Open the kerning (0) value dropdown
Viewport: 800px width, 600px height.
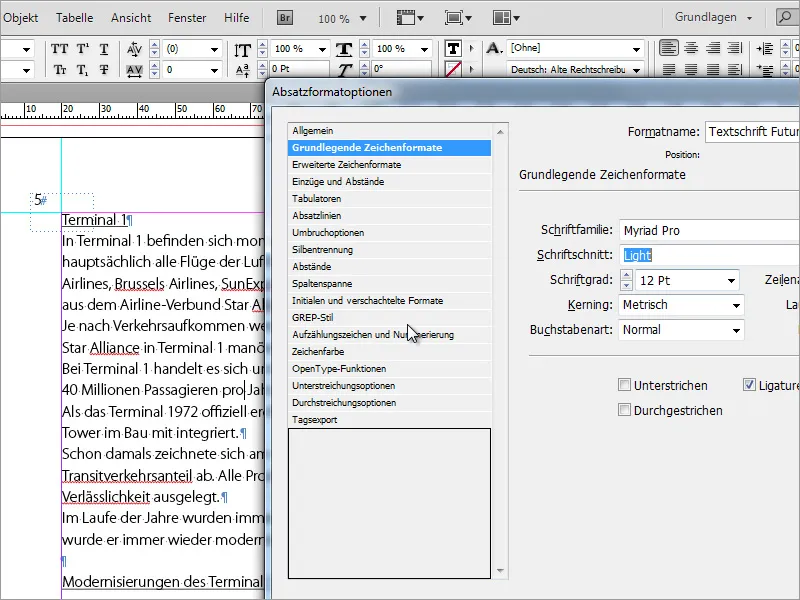(x=214, y=49)
